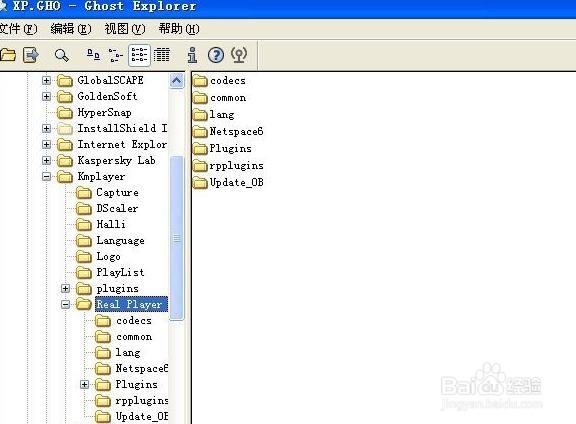
Task: Click tree pane scroll up arrow
Action: (x=176, y=80)
